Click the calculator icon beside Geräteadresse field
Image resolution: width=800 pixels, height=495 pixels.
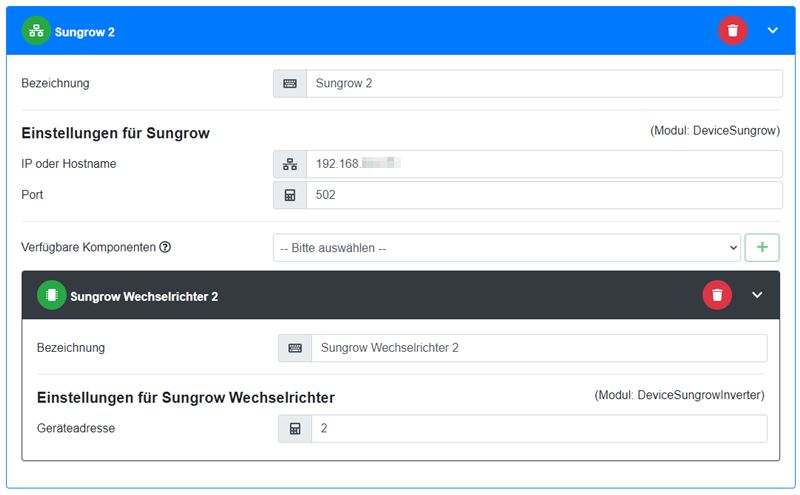pyautogui.click(x=295, y=429)
